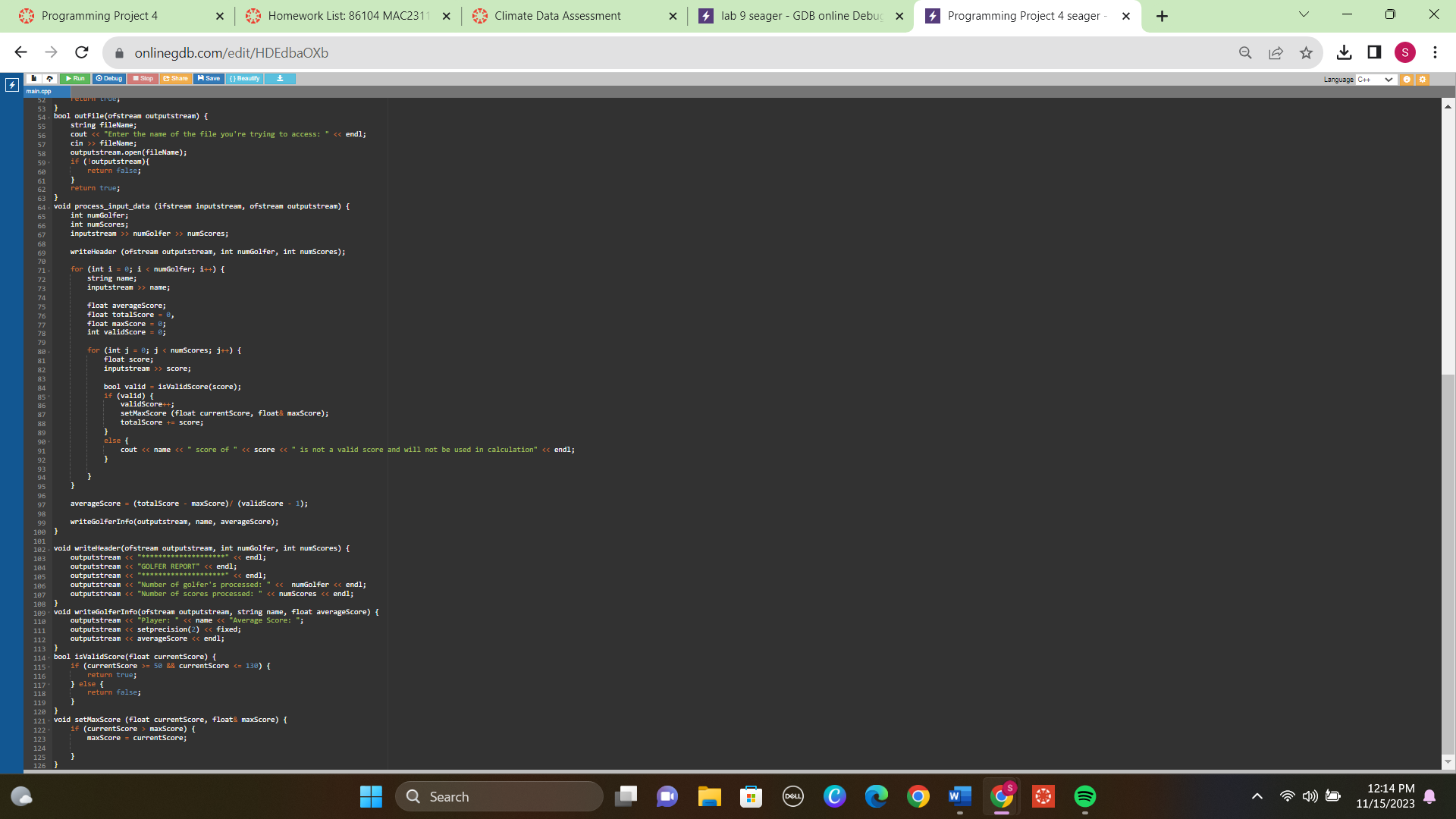Viewport: 1456px width, 819px height.
Task: Start the Debug session
Action: 109,79
